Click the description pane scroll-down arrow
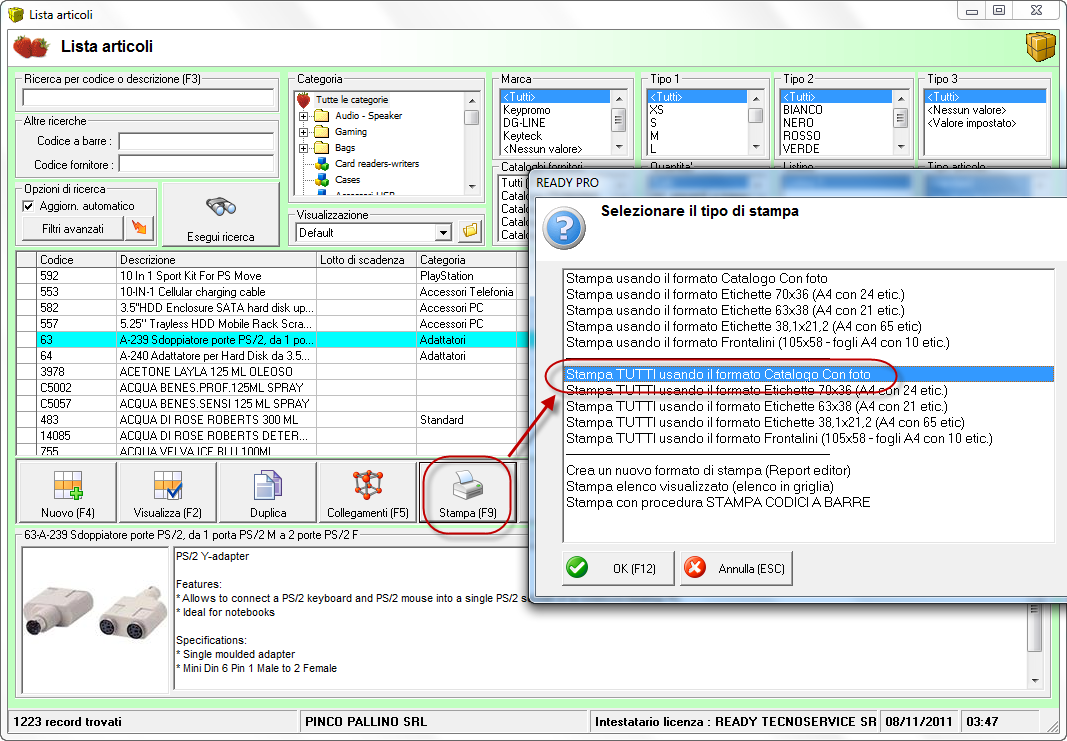 click(x=1034, y=680)
